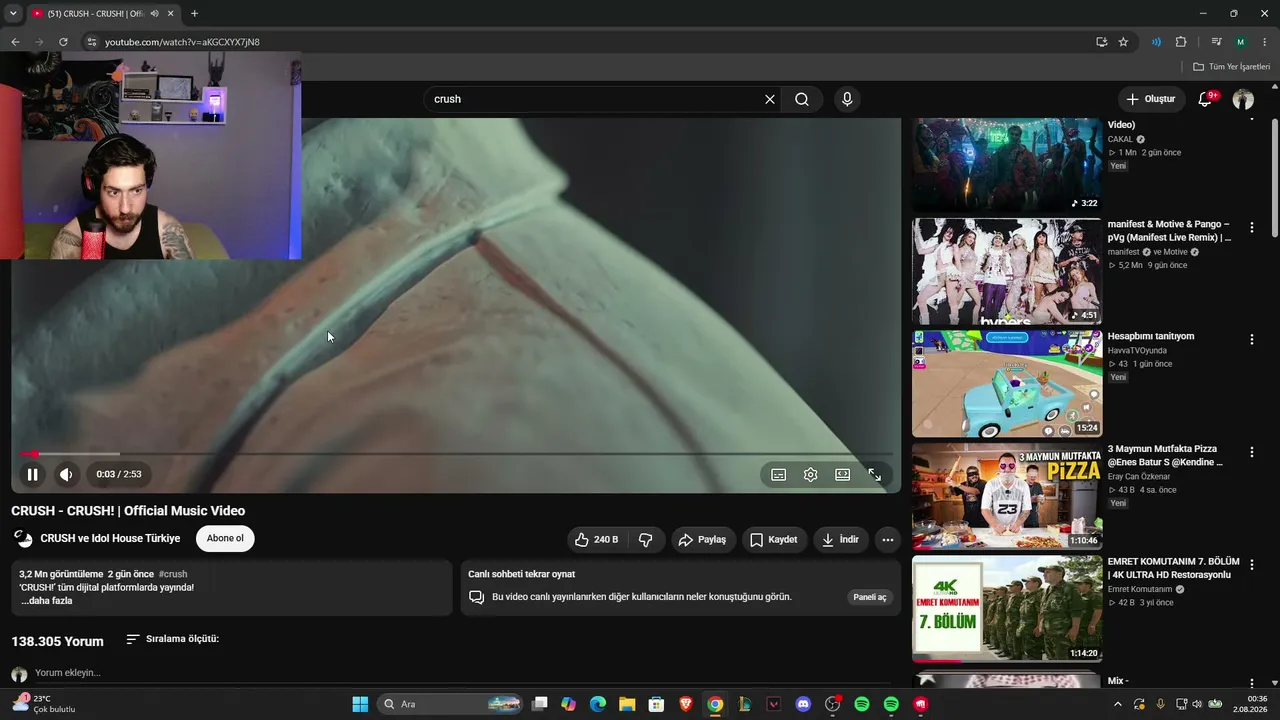This screenshot has width=1280, height=720.
Task: Open the Tüm Yer İşaretleri bookmarks folder
Action: point(1231,67)
